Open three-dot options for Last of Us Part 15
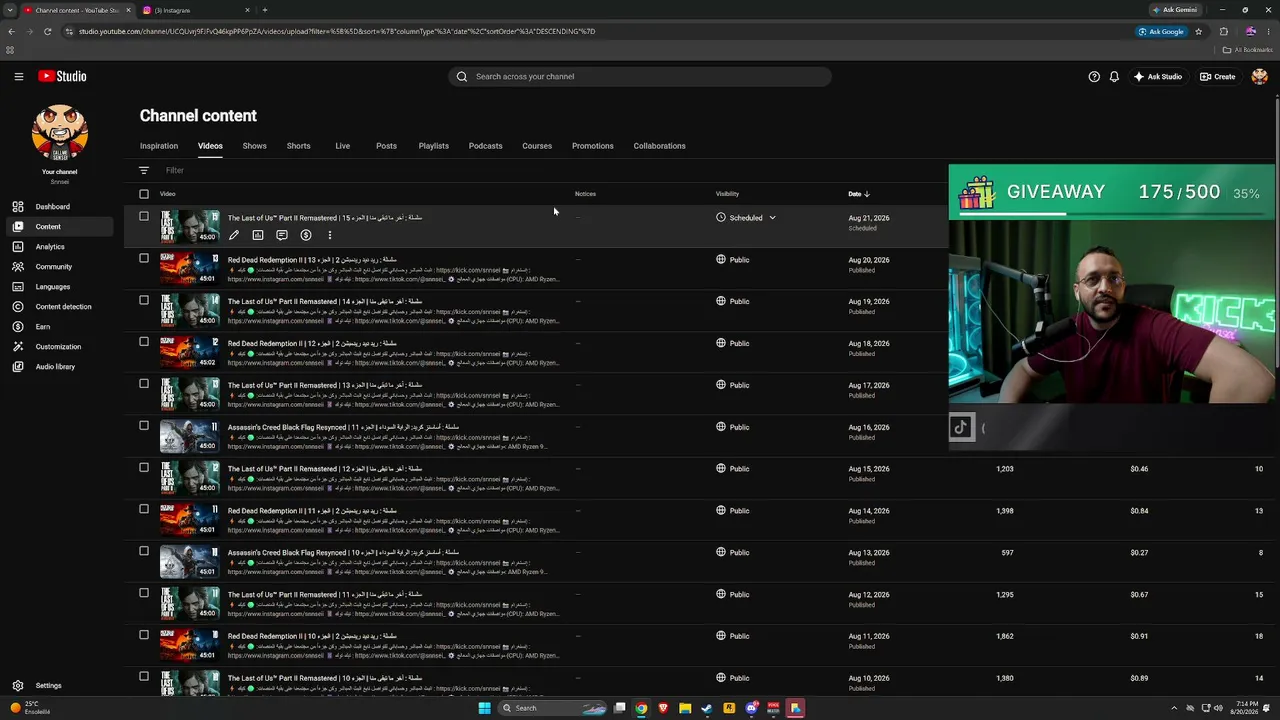This screenshot has width=1280, height=720. 330,236
